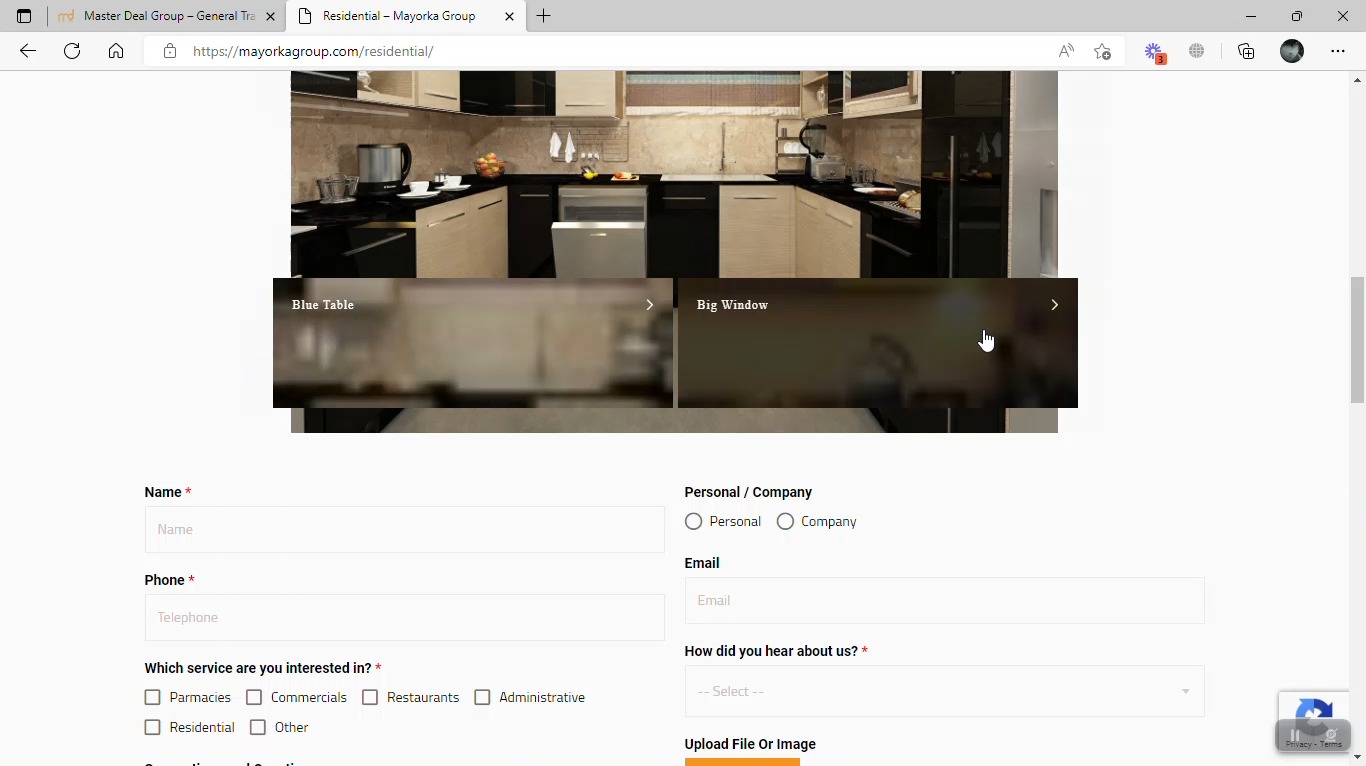
Task: Add this page to favorites star icon
Action: [x=1102, y=51]
